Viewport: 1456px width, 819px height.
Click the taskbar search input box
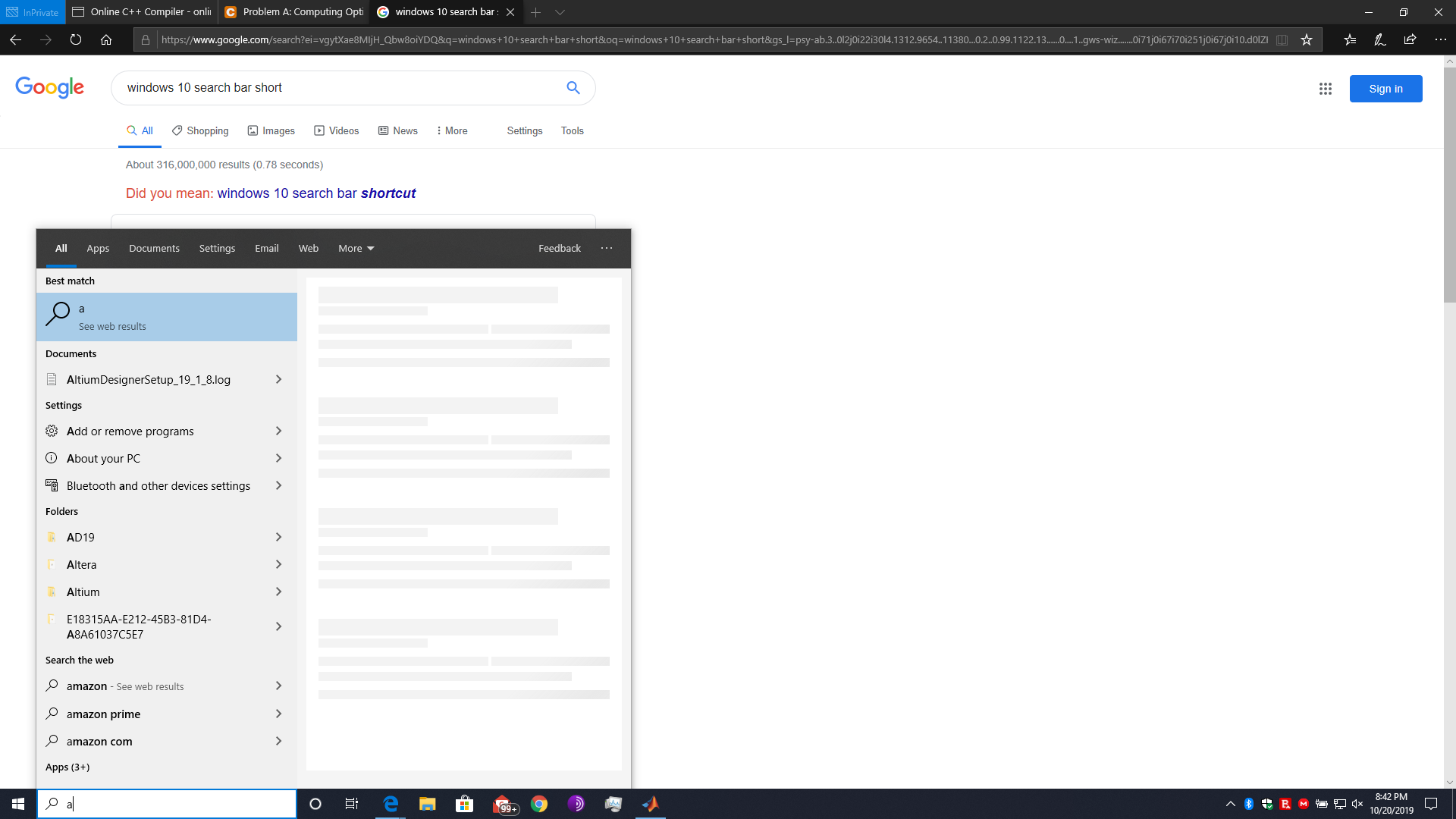167,804
